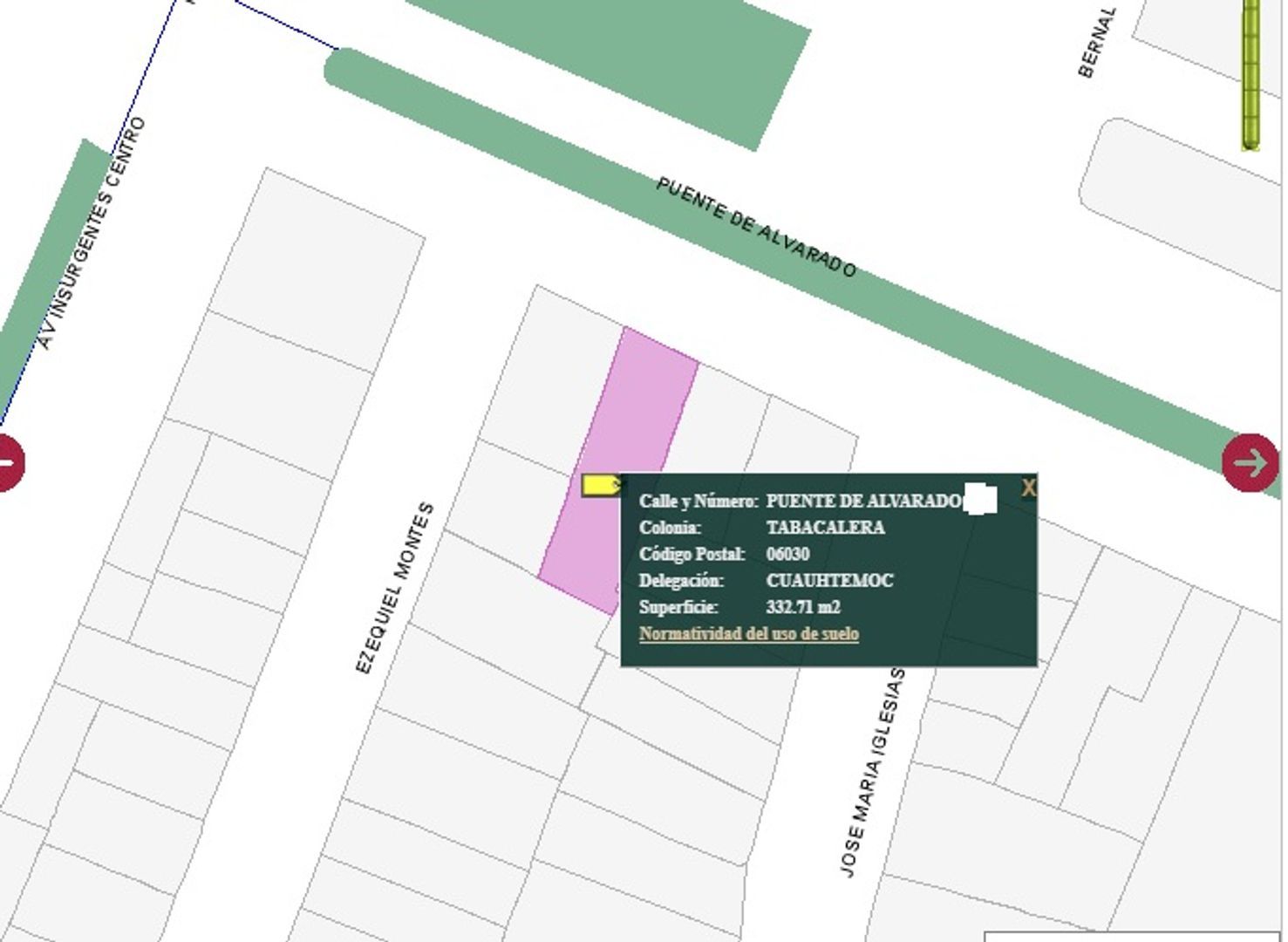Click the Puente de Alvarado street label

[756, 228]
